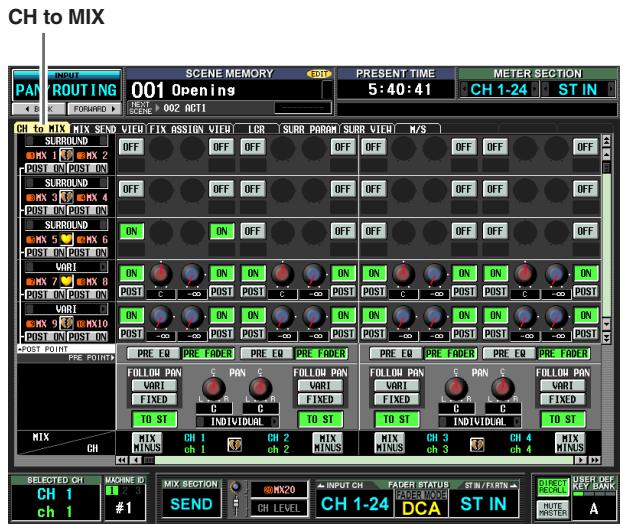This screenshot has width=623, height=524.
Task: Click the yellow heart pairing MX 5 and MX 6
Action: (x=66, y=239)
